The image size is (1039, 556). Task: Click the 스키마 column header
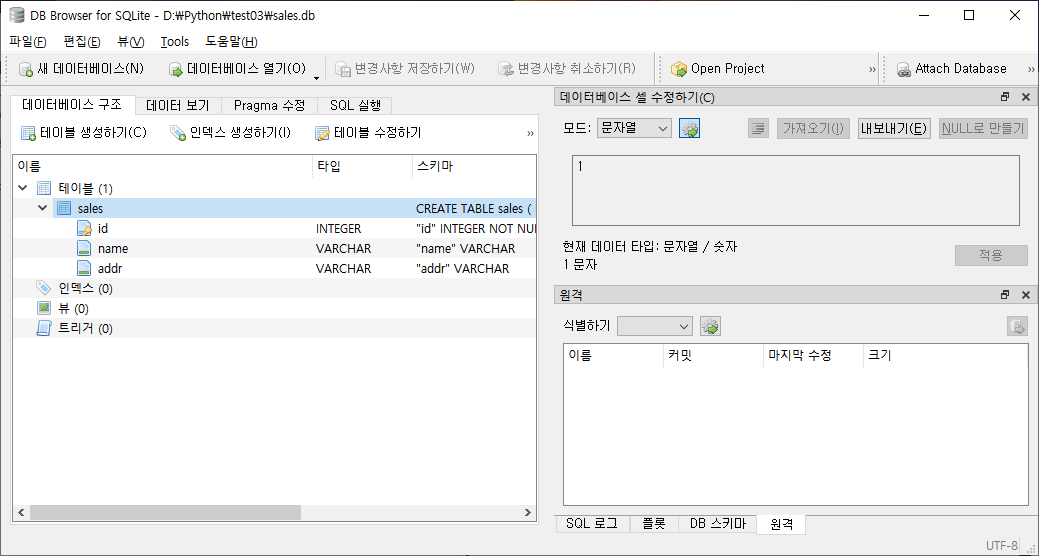click(474, 167)
